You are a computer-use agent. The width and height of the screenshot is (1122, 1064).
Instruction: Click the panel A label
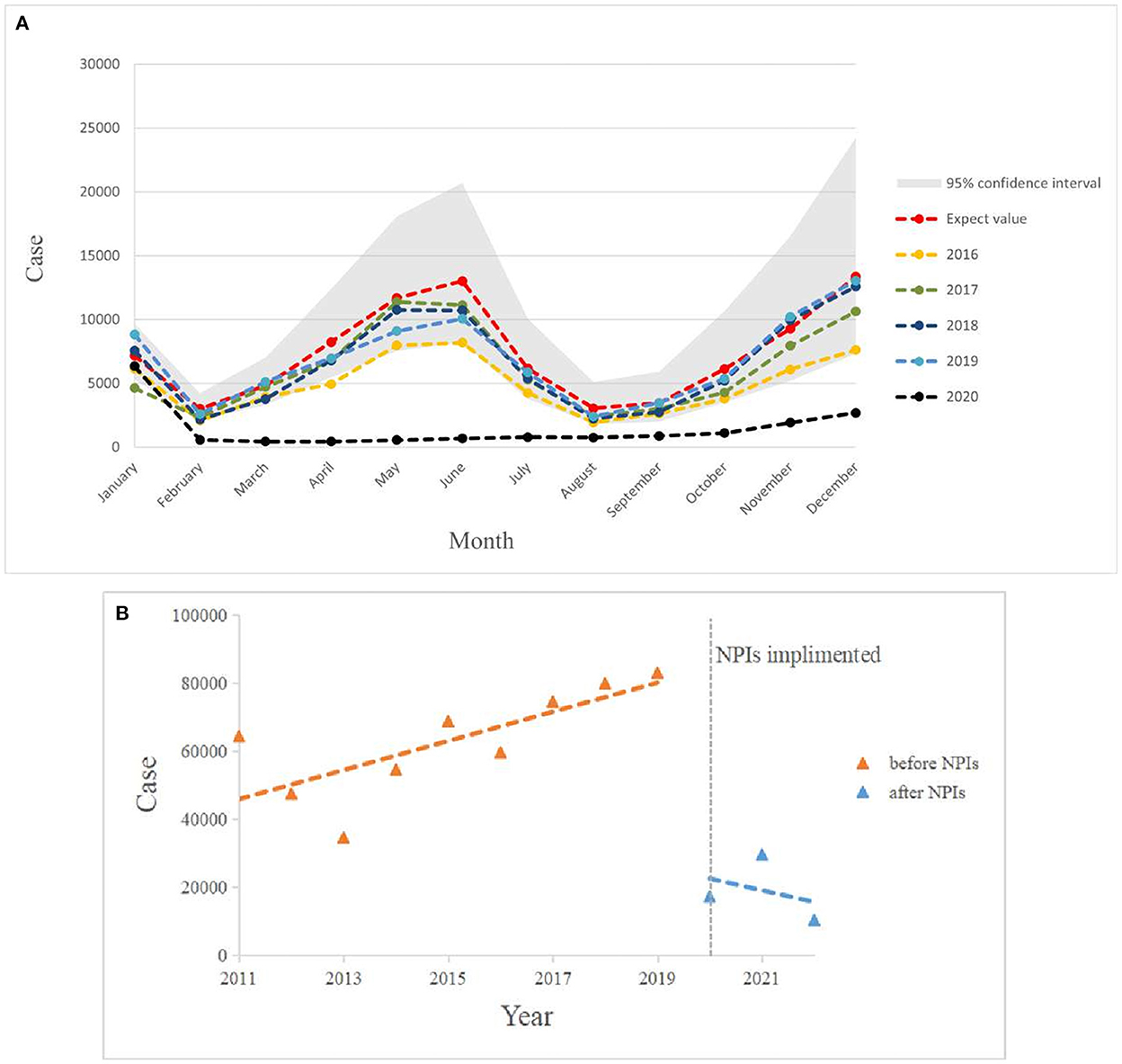22,24
